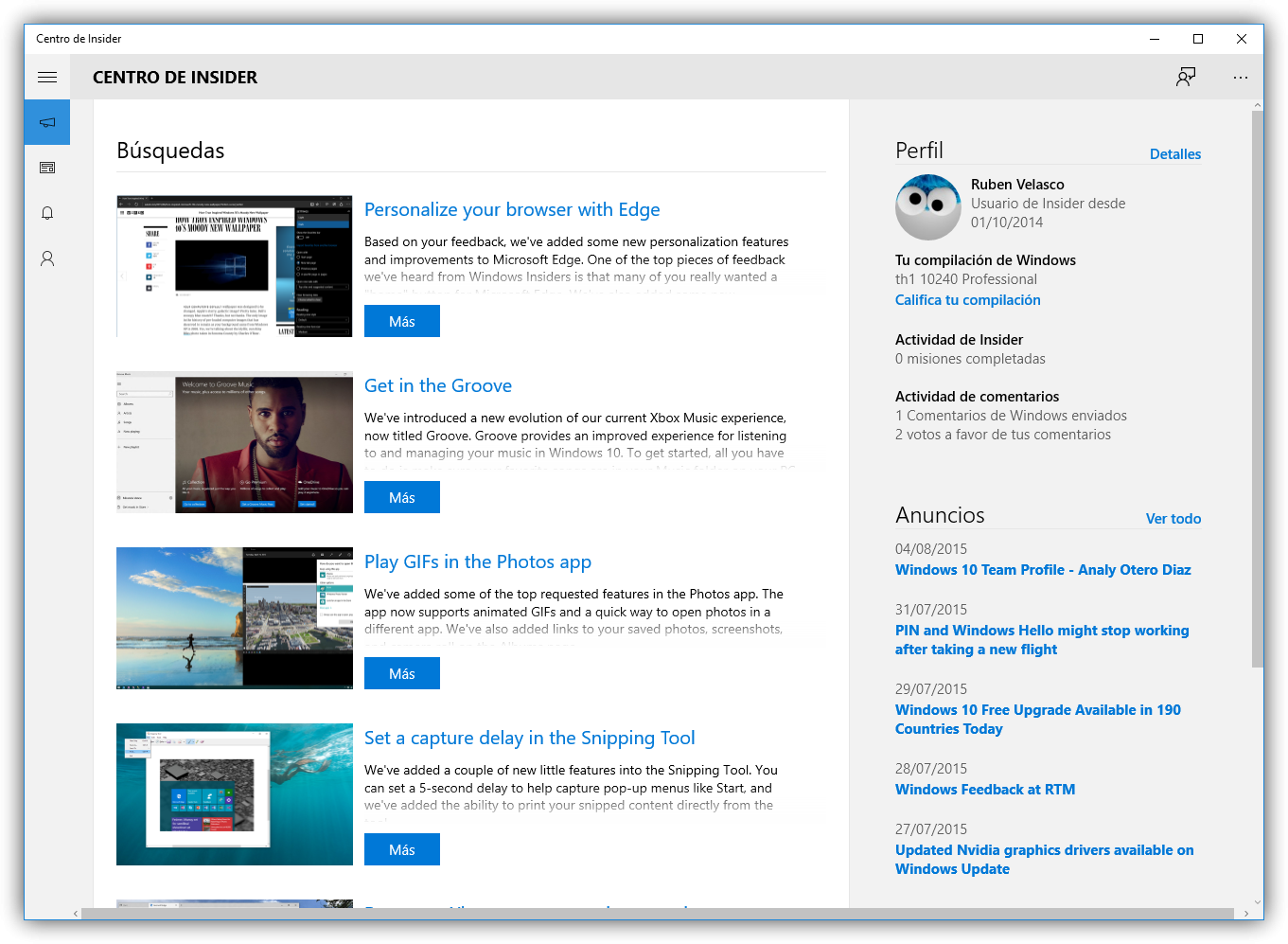Image resolution: width=1288 pixels, height=944 pixels.
Task: Close the Centro de Insider window
Action: 1242,39
